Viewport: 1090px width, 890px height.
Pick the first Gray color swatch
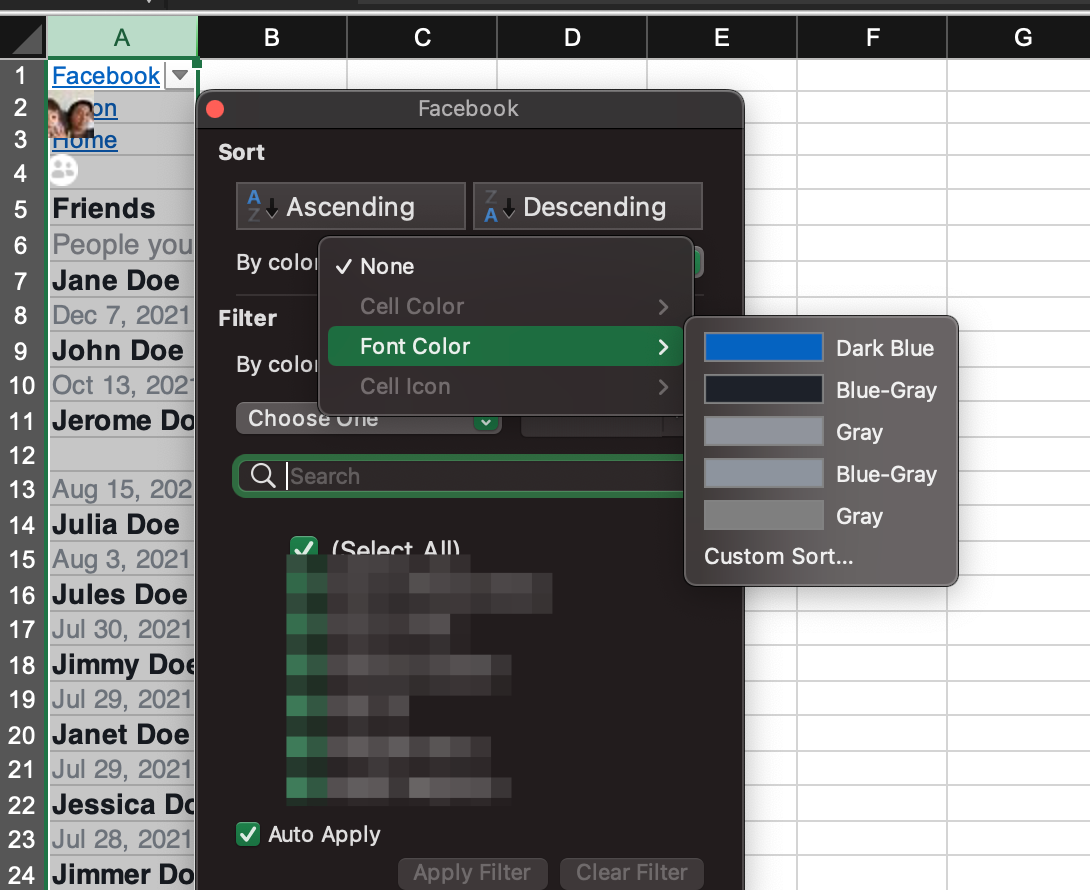point(763,431)
